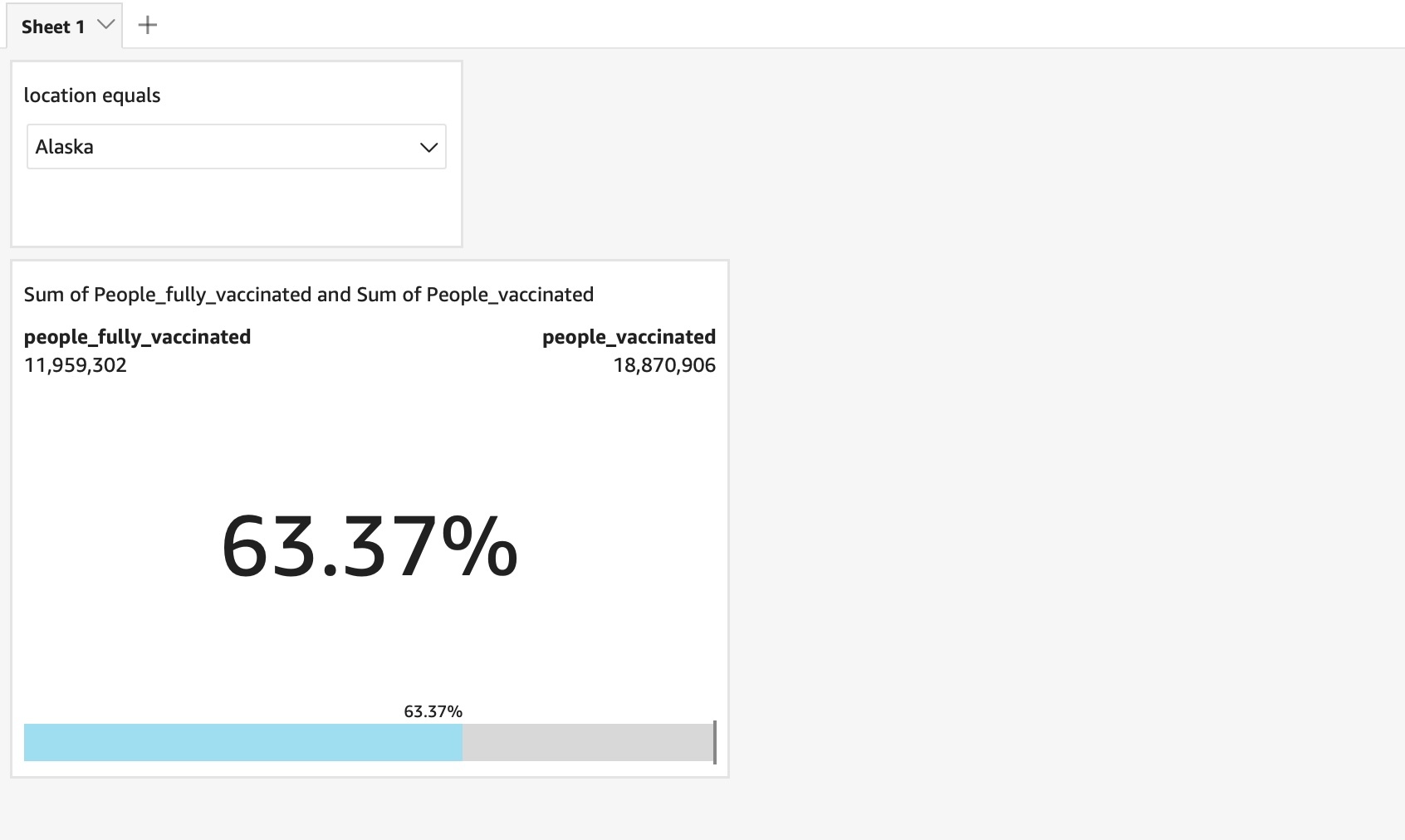This screenshot has width=1405, height=840.
Task: Click the 'location equals' filter label
Action: [x=92, y=95]
